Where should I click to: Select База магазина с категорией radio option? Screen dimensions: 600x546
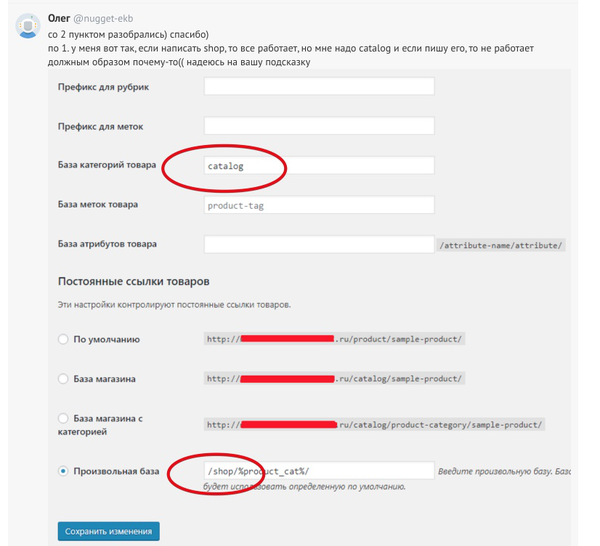pos(63,418)
